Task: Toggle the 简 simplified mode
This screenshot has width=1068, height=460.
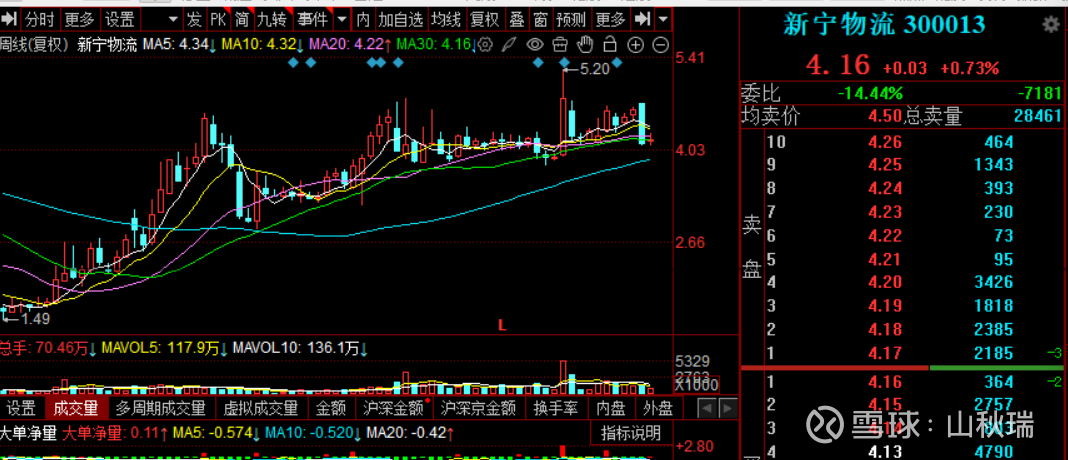Action: click(x=241, y=18)
